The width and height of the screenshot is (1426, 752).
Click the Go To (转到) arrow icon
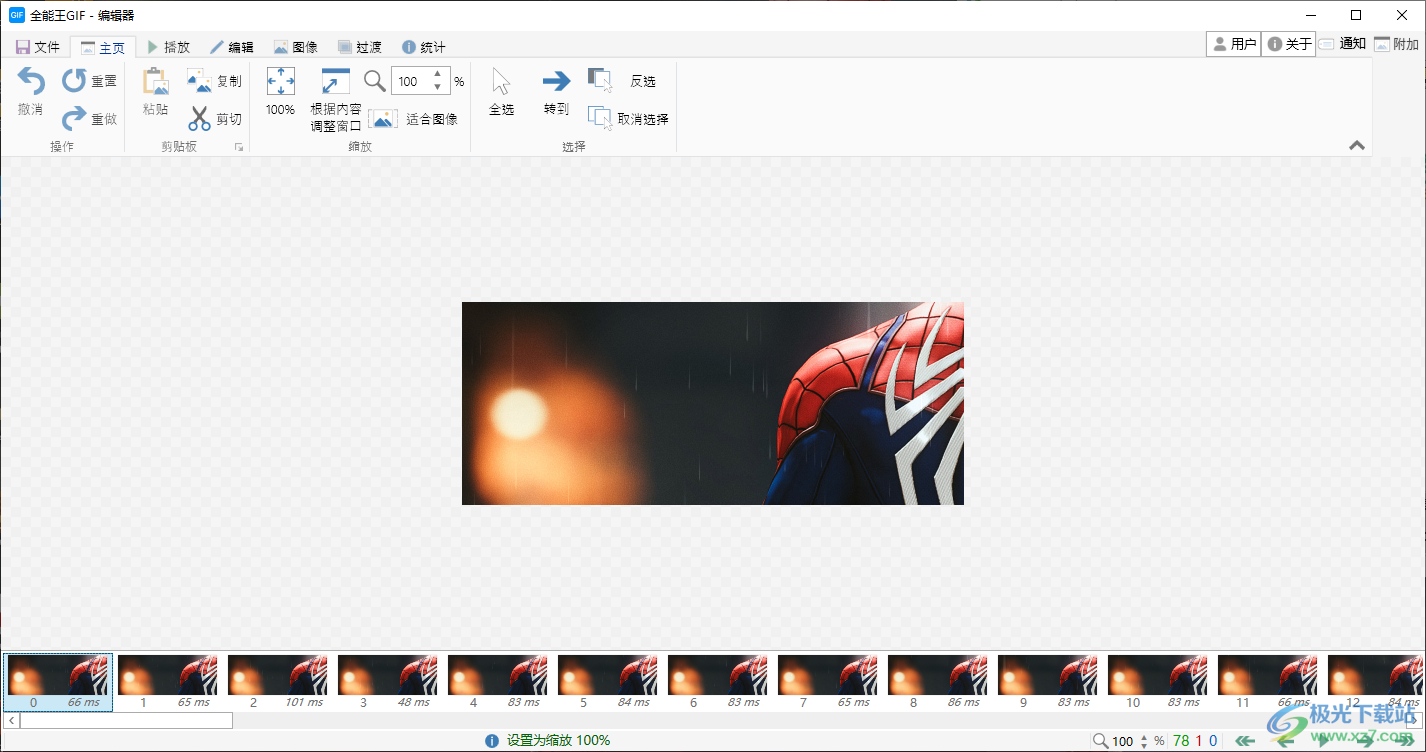[x=556, y=81]
